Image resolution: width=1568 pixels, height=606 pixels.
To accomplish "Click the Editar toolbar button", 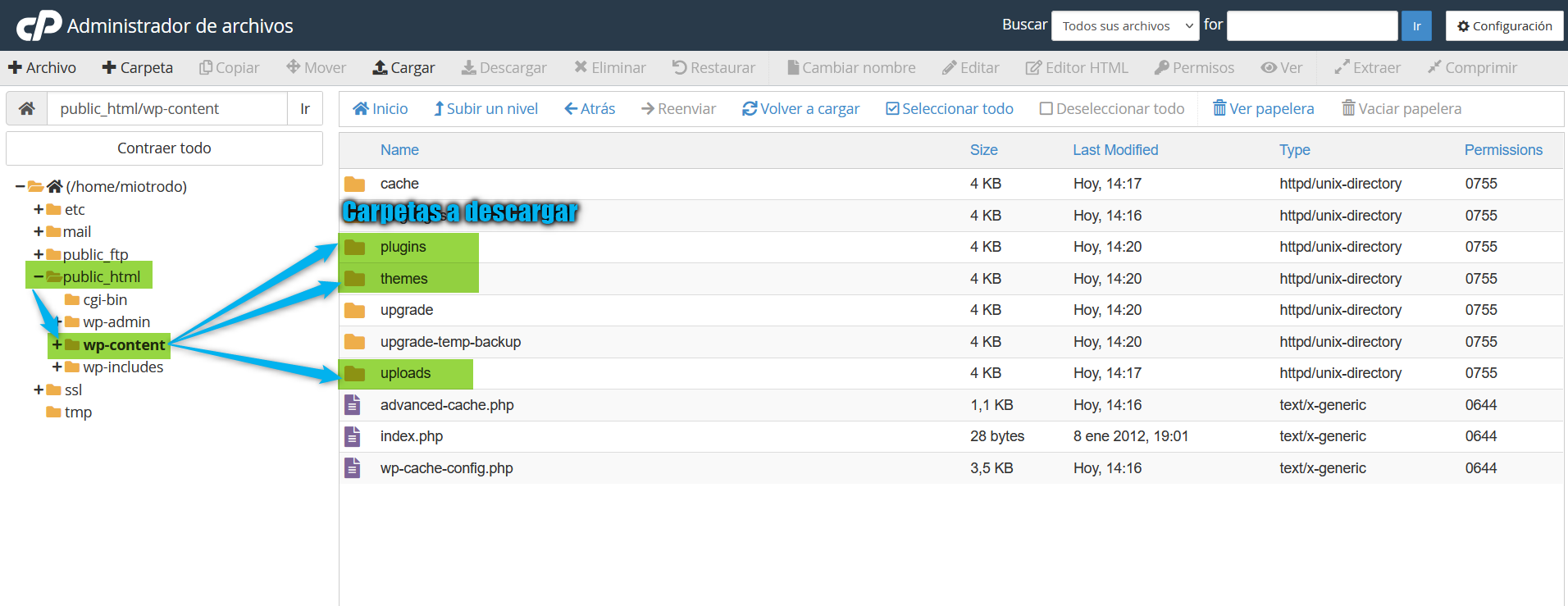I will pyautogui.click(x=971, y=67).
